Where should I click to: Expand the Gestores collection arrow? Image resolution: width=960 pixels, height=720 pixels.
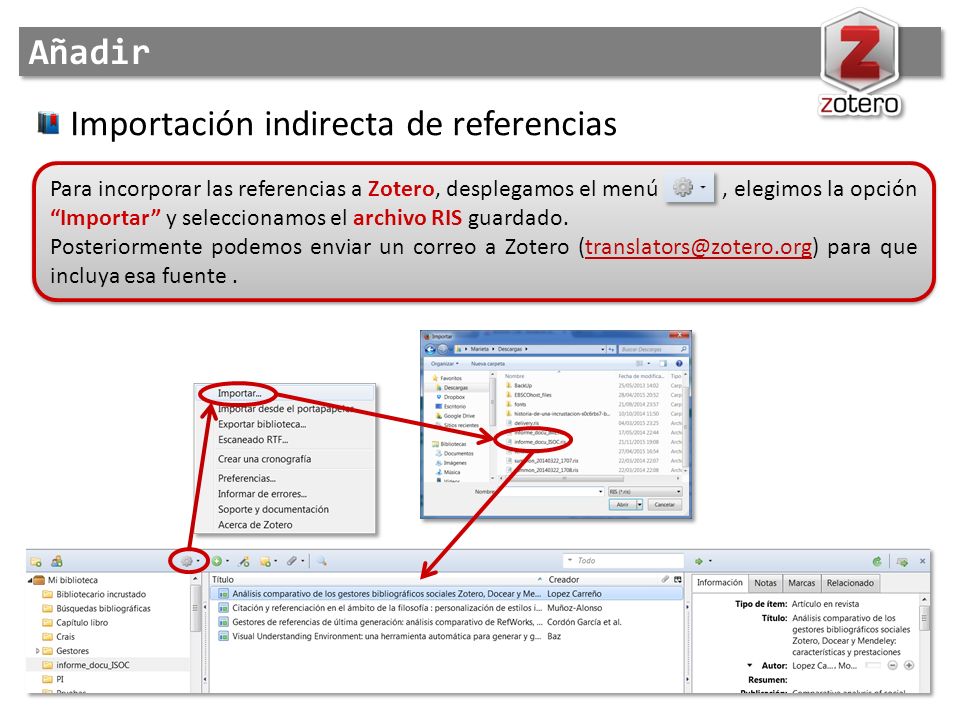click(37, 651)
